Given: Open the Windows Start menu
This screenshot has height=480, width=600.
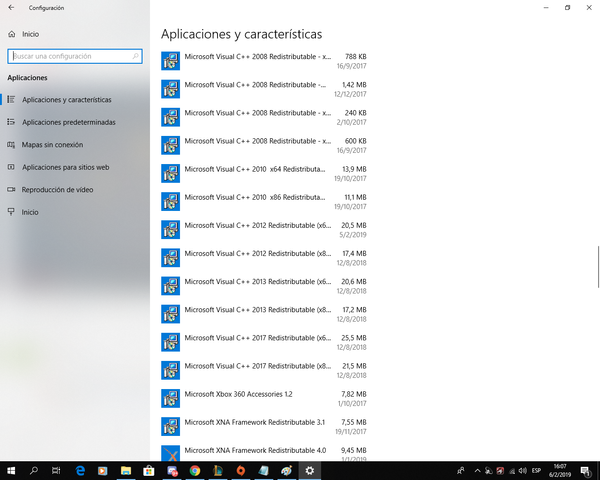Looking at the screenshot, I should point(11,470).
